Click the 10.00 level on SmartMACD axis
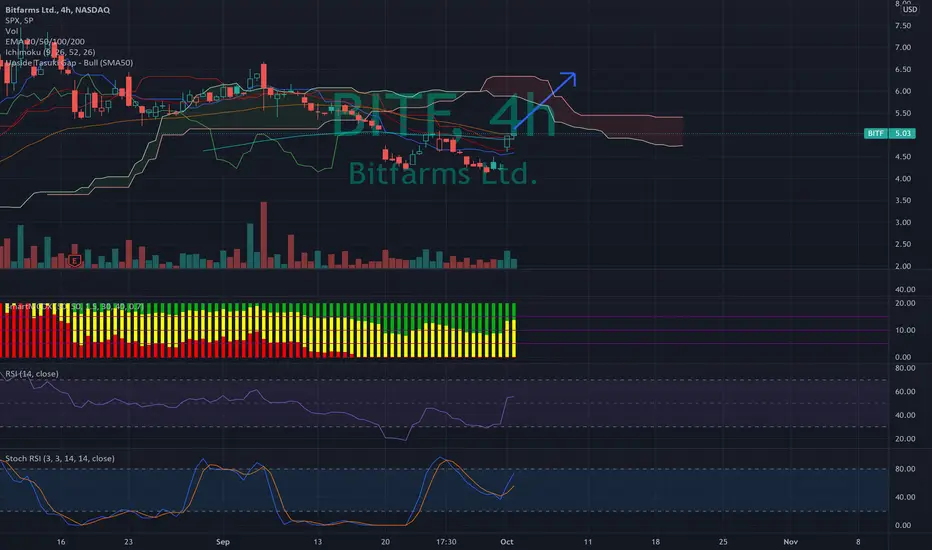The image size is (932, 550). (x=905, y=330)
